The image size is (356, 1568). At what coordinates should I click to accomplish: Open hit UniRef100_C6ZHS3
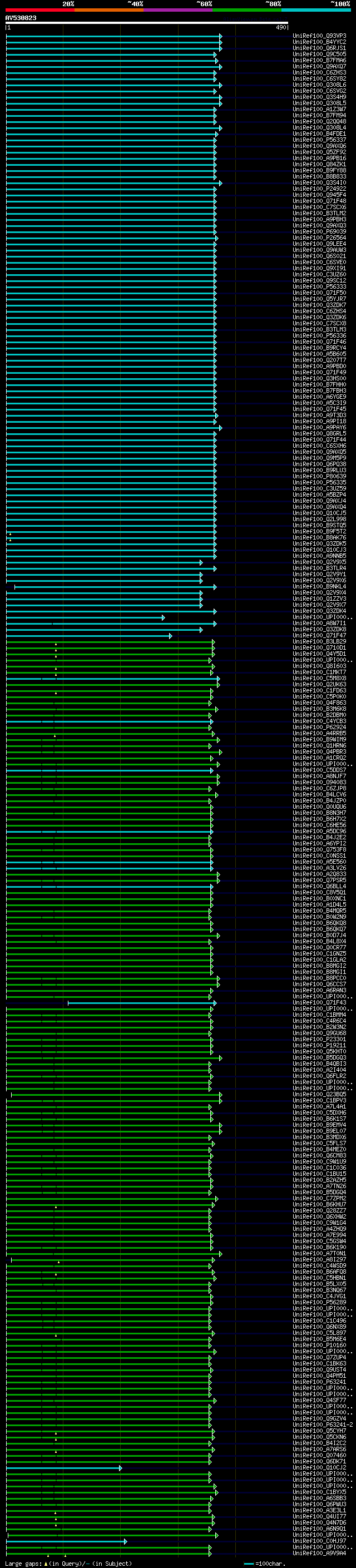coord(319,72)
